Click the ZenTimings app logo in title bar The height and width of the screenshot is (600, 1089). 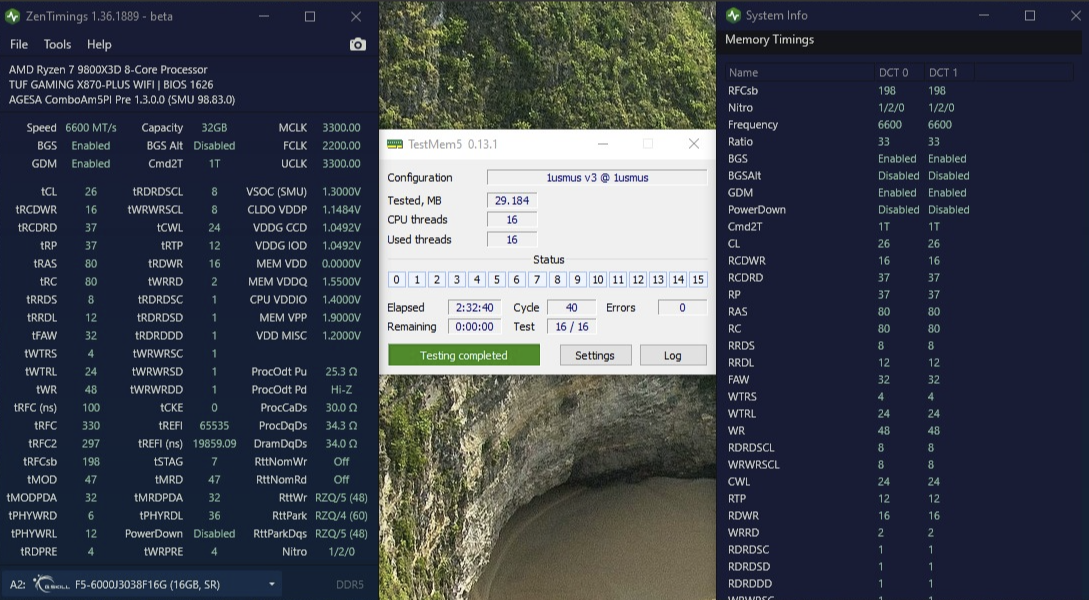(12, 16)
